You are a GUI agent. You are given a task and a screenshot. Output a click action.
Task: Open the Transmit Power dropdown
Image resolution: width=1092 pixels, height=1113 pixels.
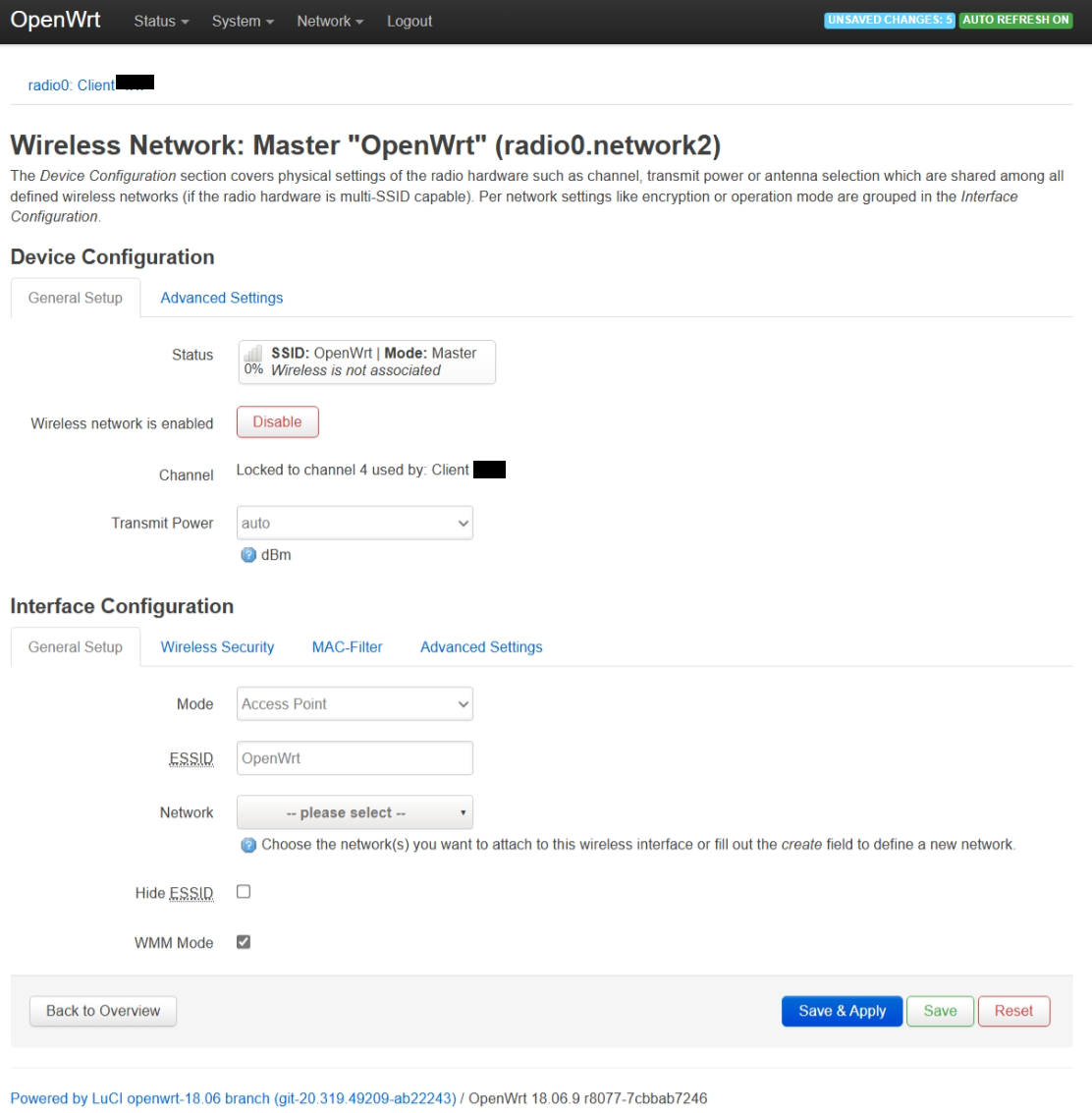click(355, 523)
